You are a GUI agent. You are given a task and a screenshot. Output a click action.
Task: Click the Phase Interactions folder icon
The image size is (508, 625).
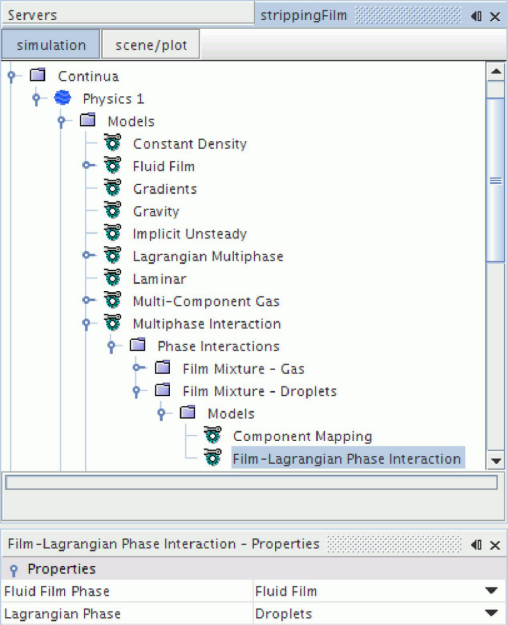point(138,345)
